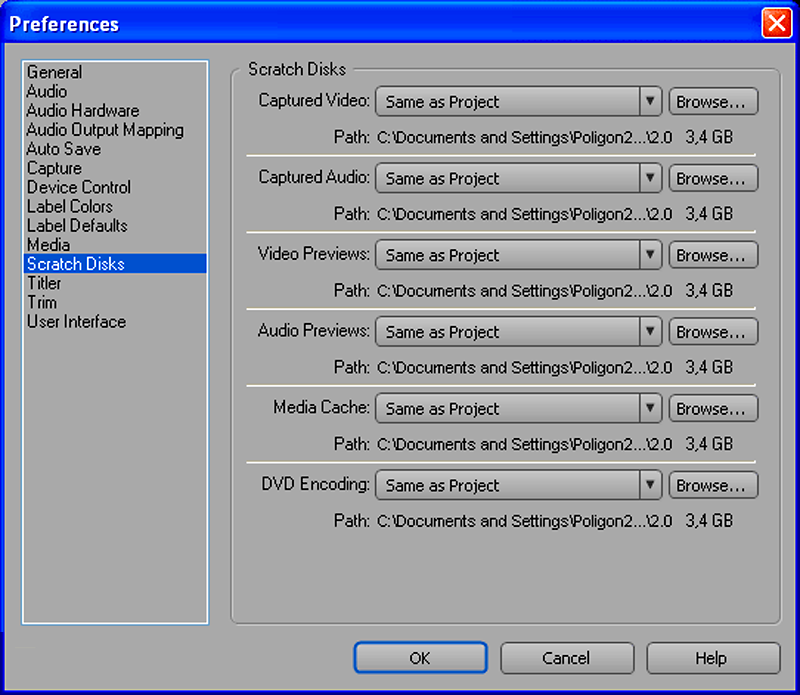The image size is (800, 695).
Task: Browse for a Media Cache folder
Action: tap(713, 408)
